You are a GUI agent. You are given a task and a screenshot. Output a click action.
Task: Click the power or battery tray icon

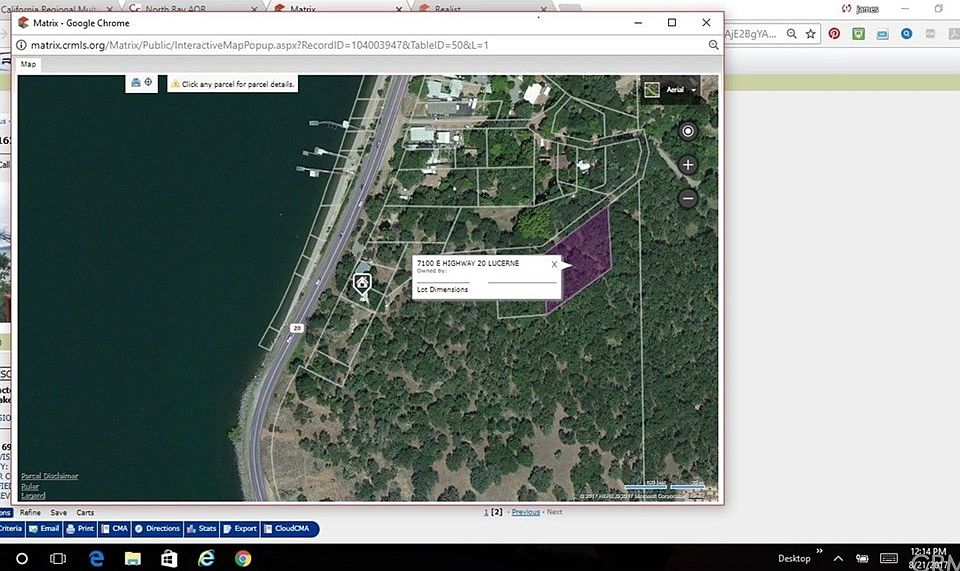(862, 558)
